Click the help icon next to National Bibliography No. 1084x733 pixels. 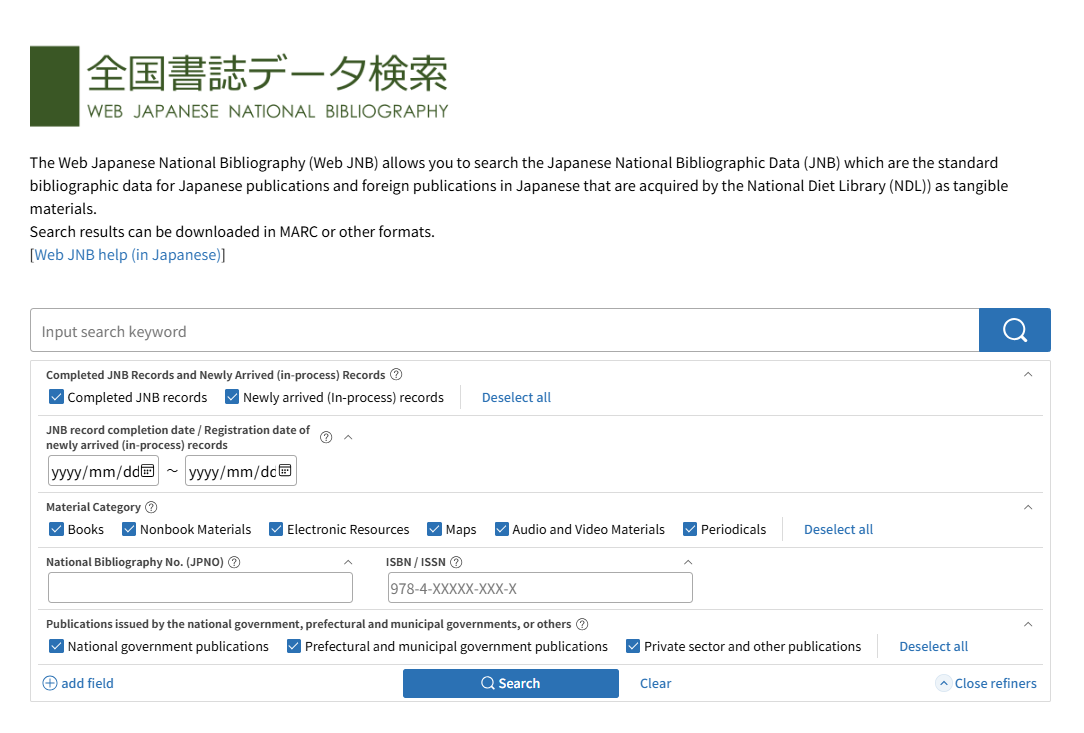[x=236, y=561]
